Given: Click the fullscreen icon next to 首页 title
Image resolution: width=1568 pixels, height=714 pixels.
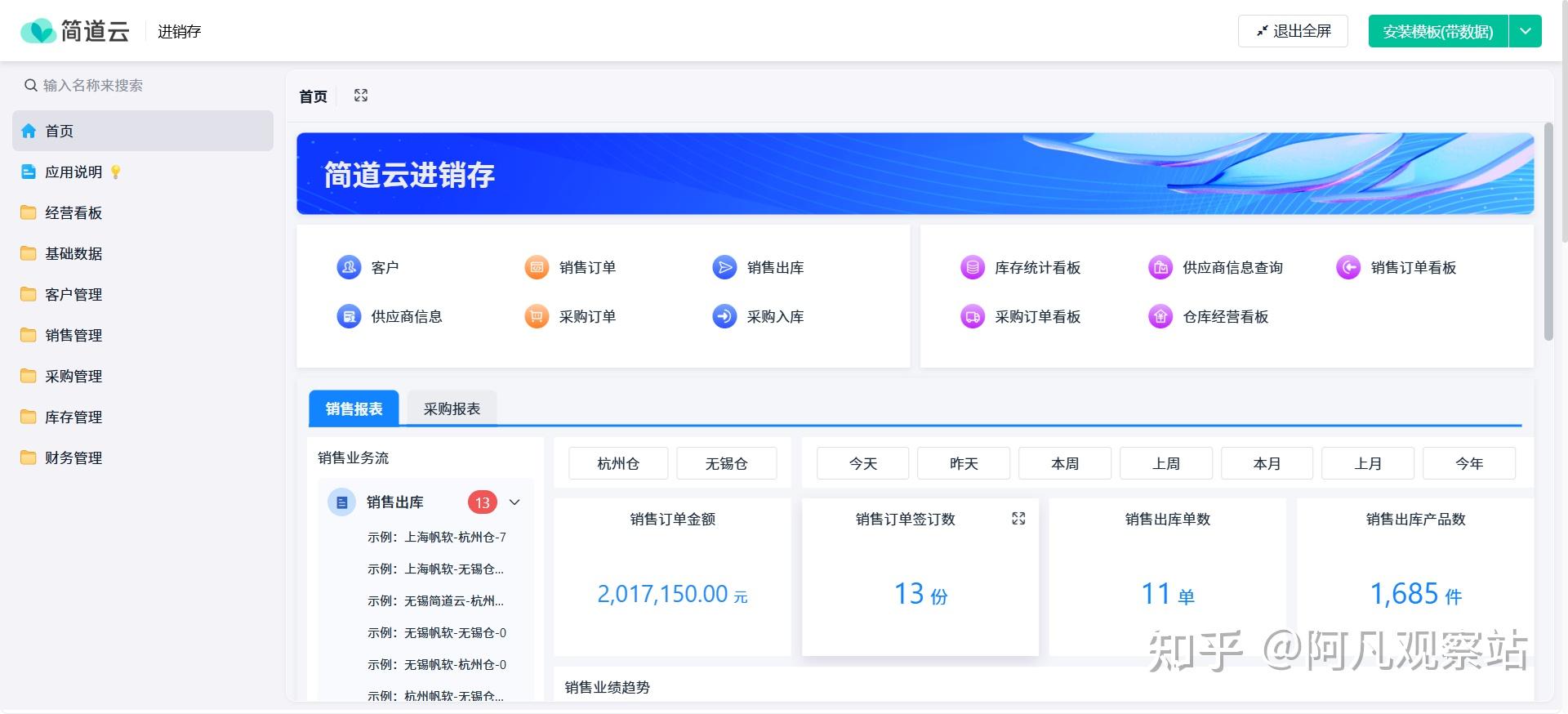Looking at the screenshot, I should [361, 96].
